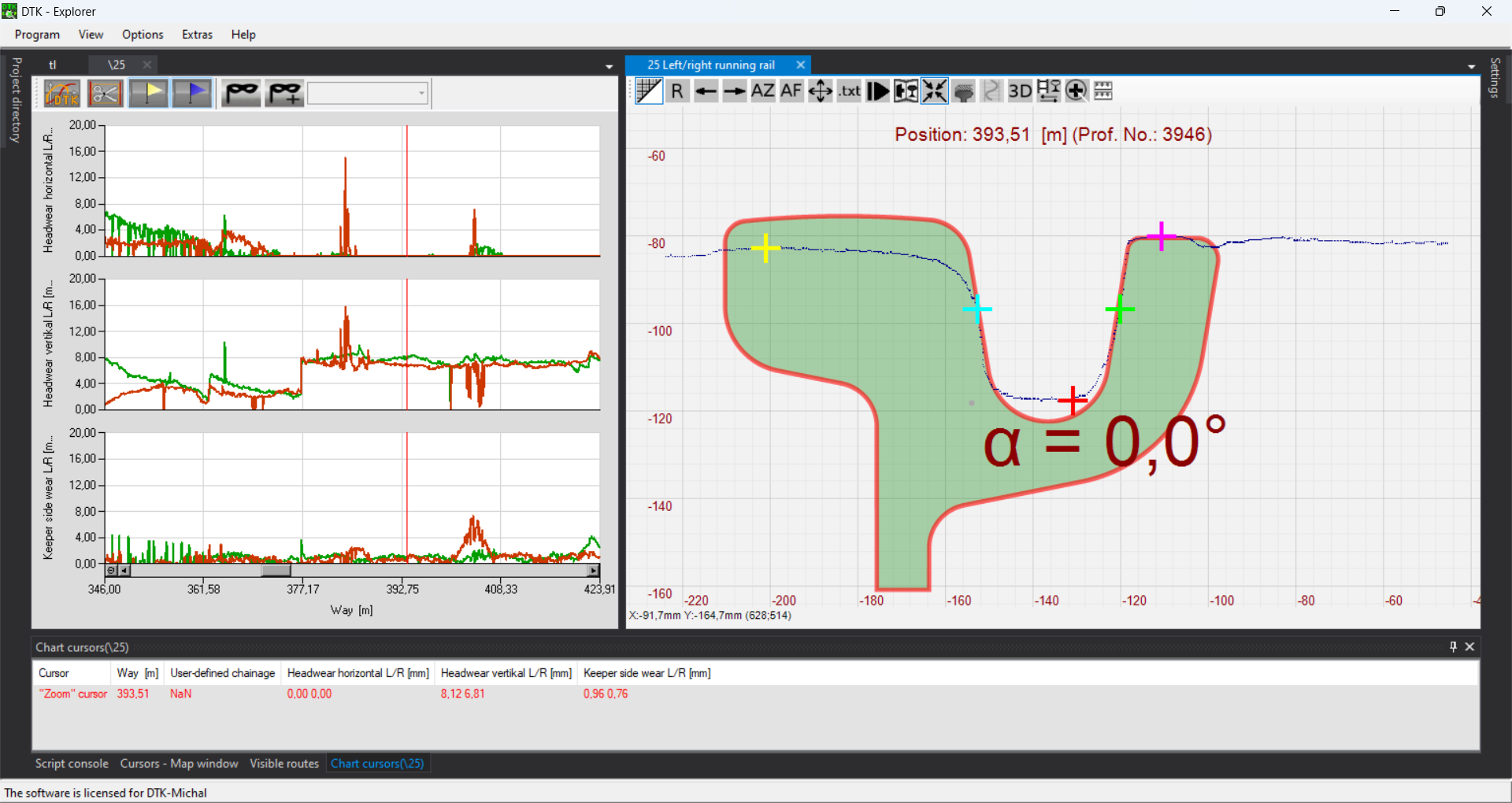Click the magnifier zoom plus icon
Image resolution: width=1512 pixels, height=803 pixels.
click(1077, 91)
